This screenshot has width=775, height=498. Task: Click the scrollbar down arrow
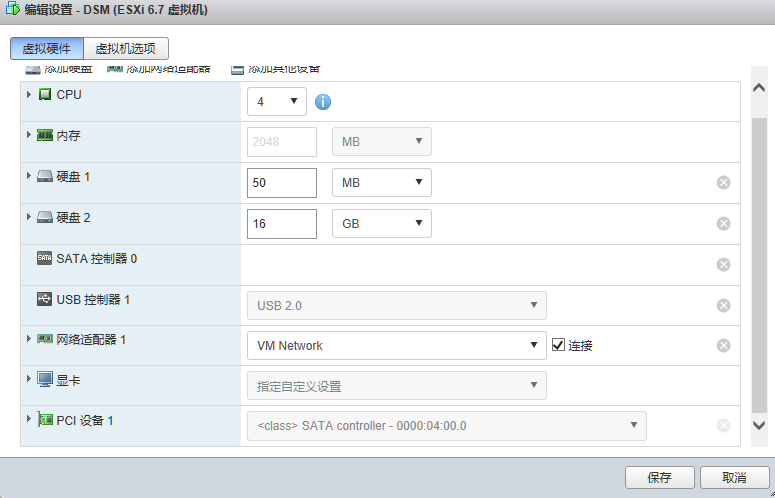click(759, 425)
